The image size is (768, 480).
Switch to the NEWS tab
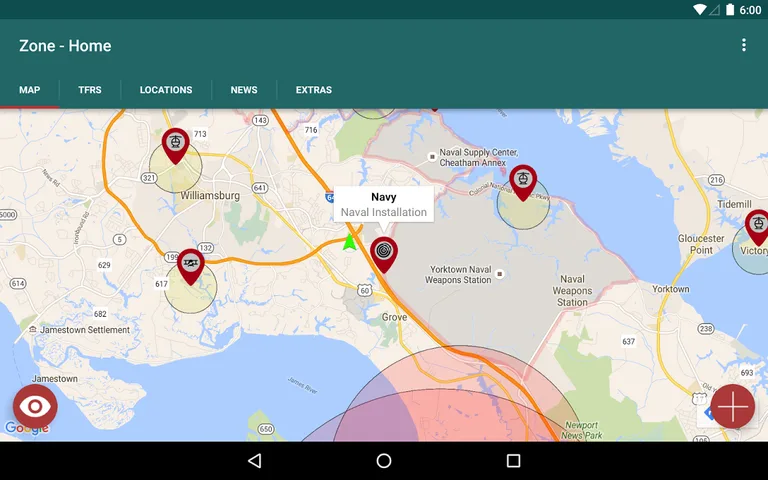244,90
